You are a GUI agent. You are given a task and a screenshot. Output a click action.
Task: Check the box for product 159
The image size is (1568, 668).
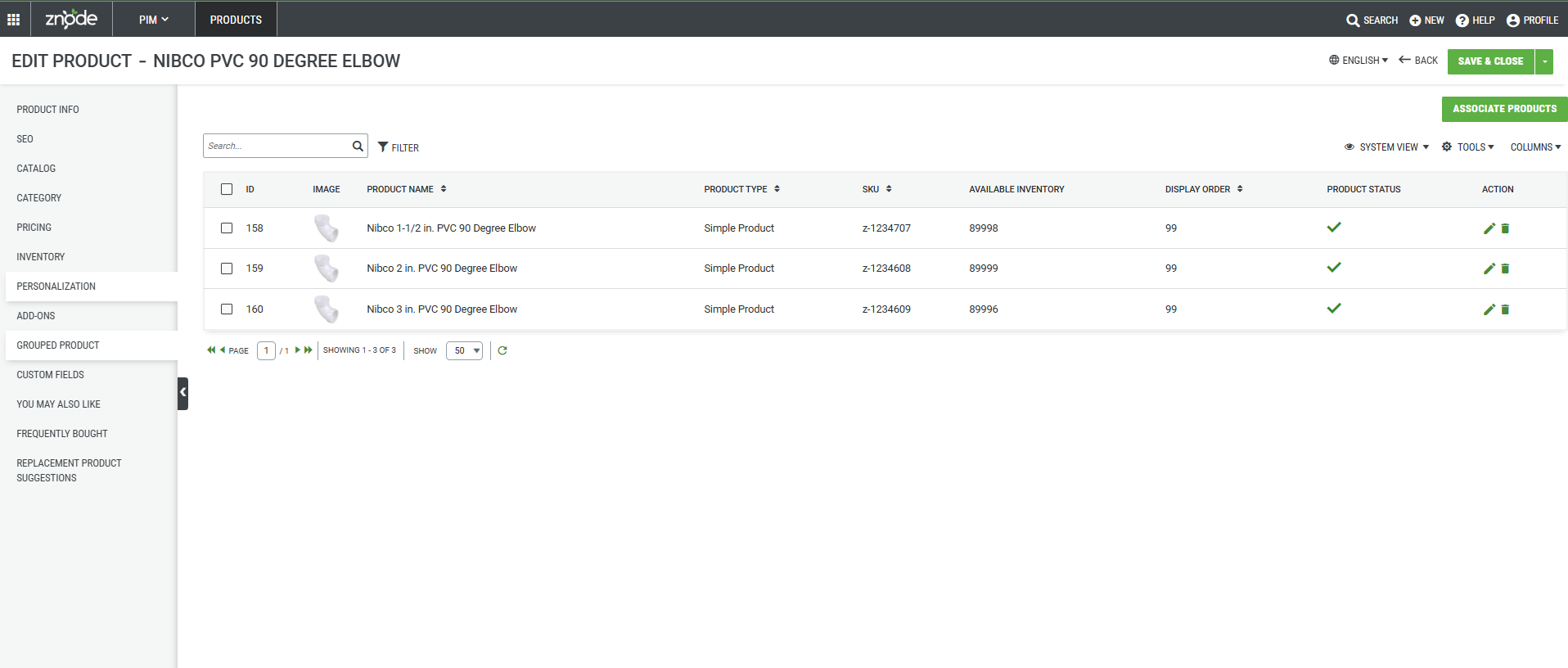(227, 269)
